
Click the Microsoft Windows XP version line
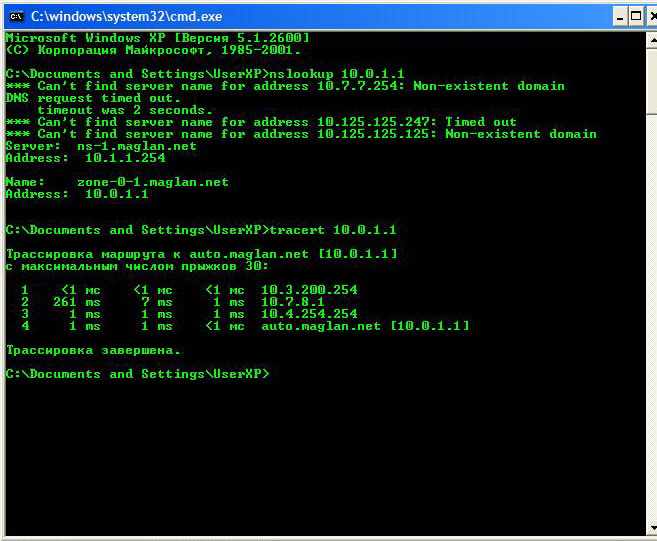click(x=150, y=38)
